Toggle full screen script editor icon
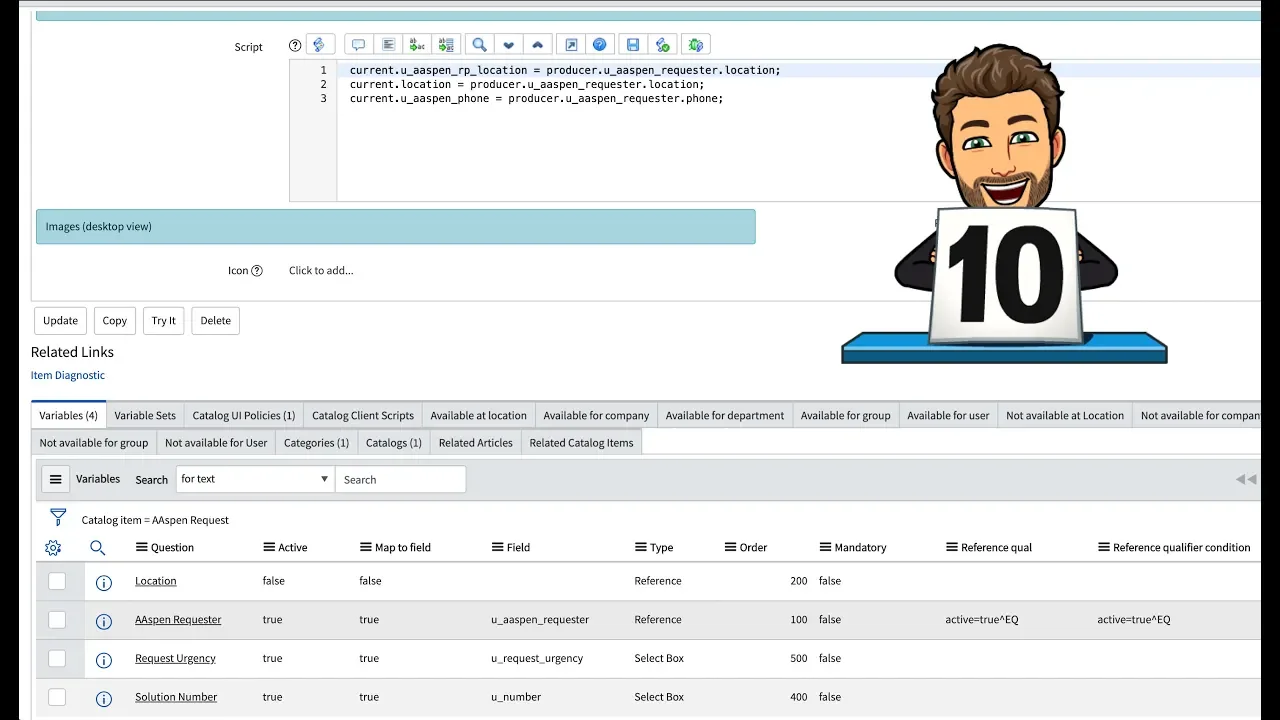 (x=571, y=45)
